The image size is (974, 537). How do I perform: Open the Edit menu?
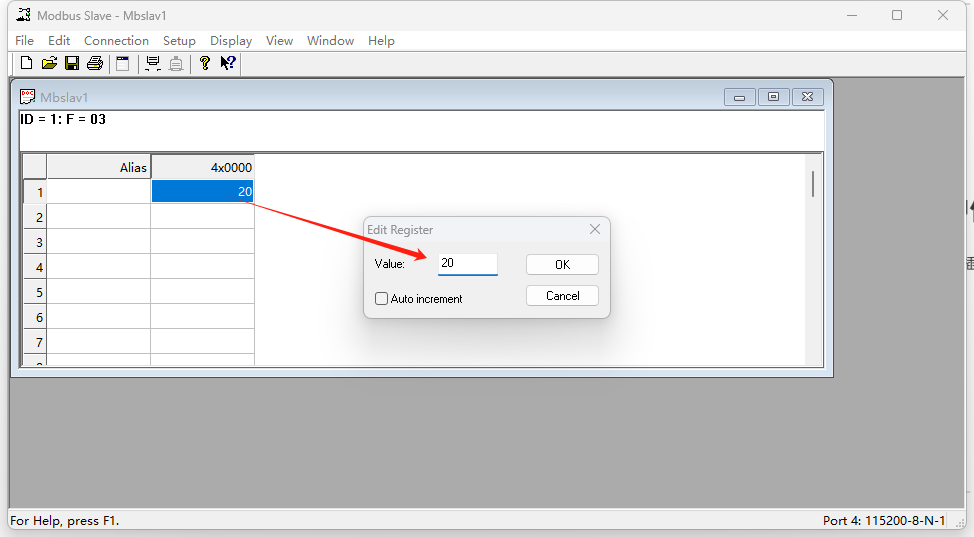[x=59, y=41]
